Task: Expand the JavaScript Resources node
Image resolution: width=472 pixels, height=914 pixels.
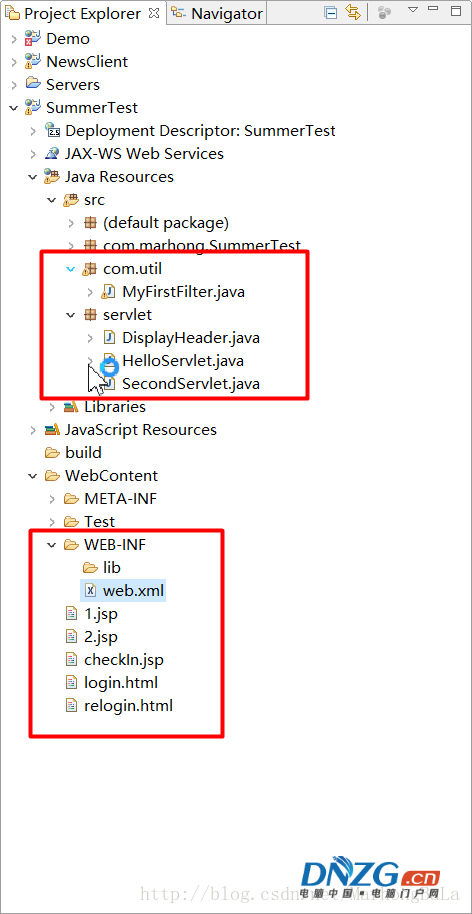Action: [33, 430]
